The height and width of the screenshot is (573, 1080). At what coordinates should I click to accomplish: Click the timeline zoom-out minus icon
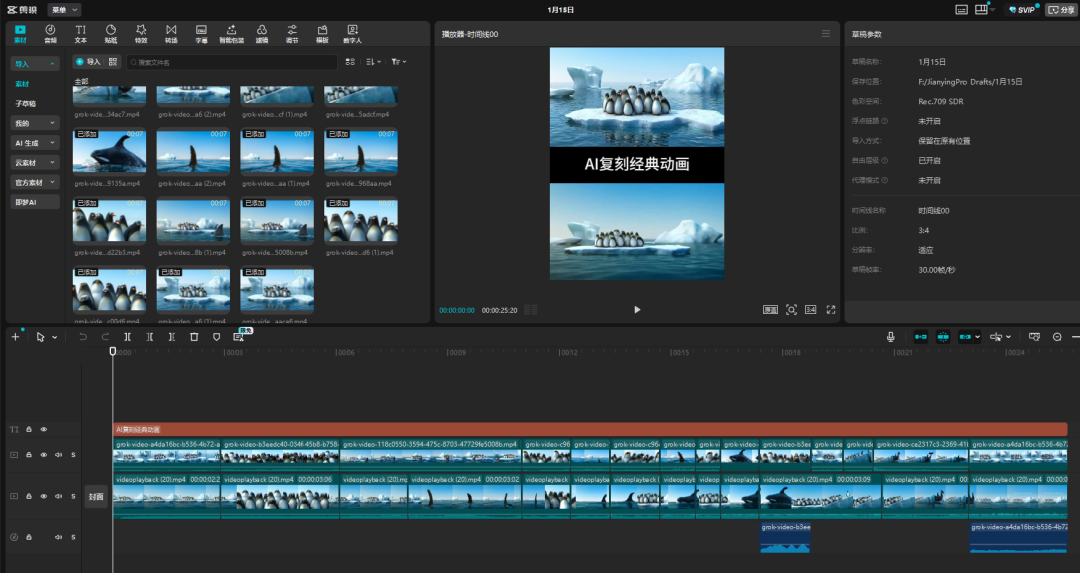(1057, 337)
